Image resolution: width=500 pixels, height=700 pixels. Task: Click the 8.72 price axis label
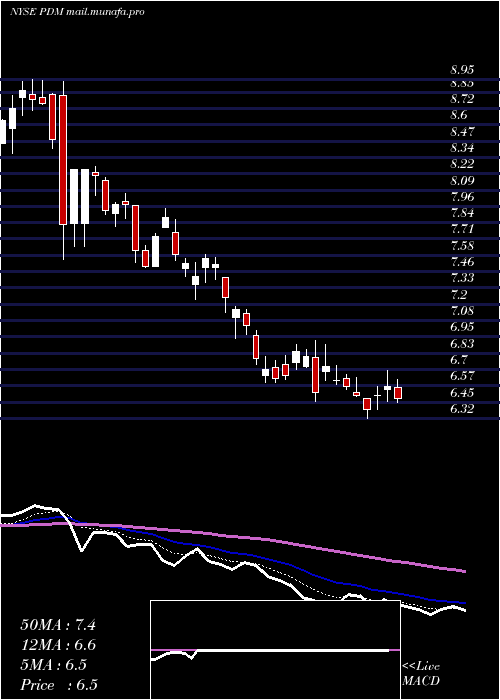click(462, 99)
